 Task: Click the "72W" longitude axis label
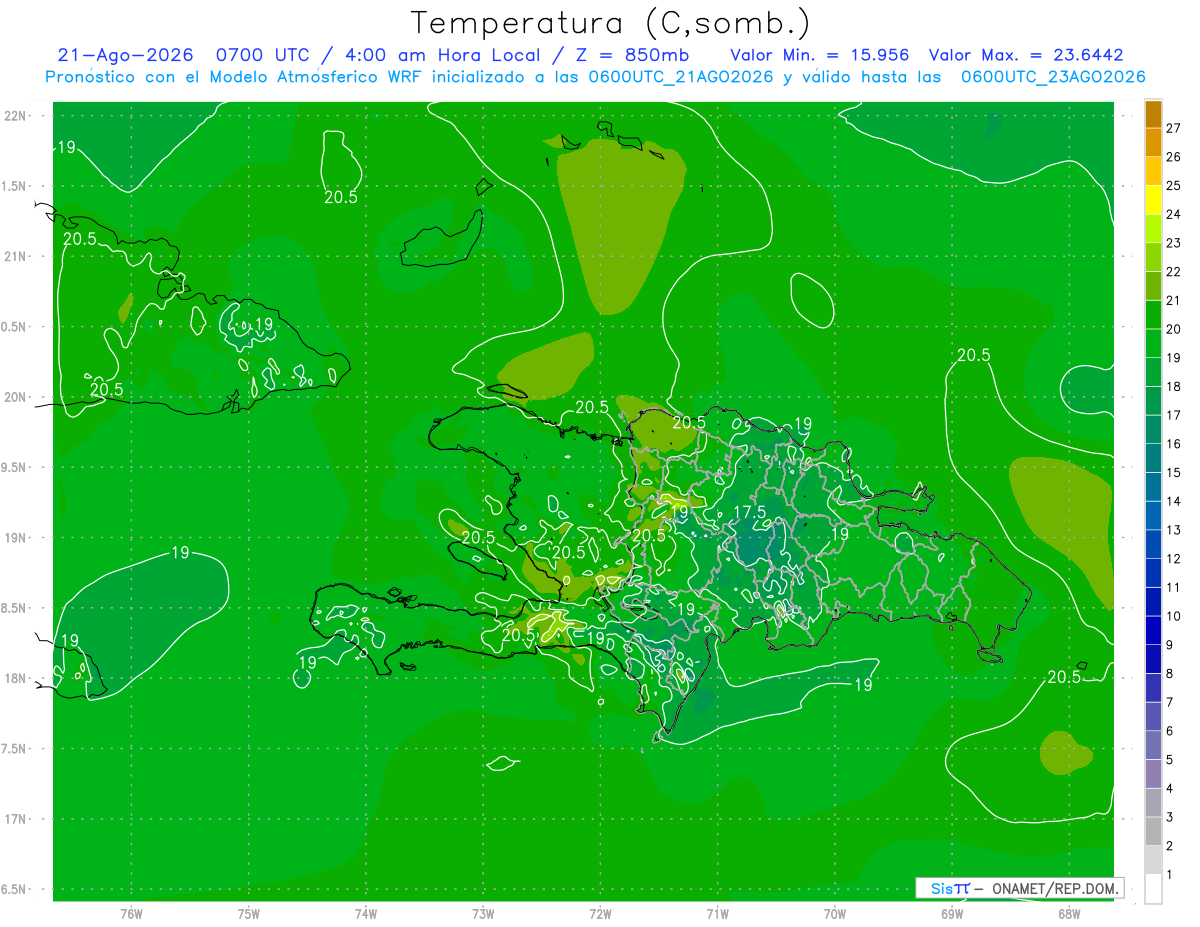tap(600, 913)
